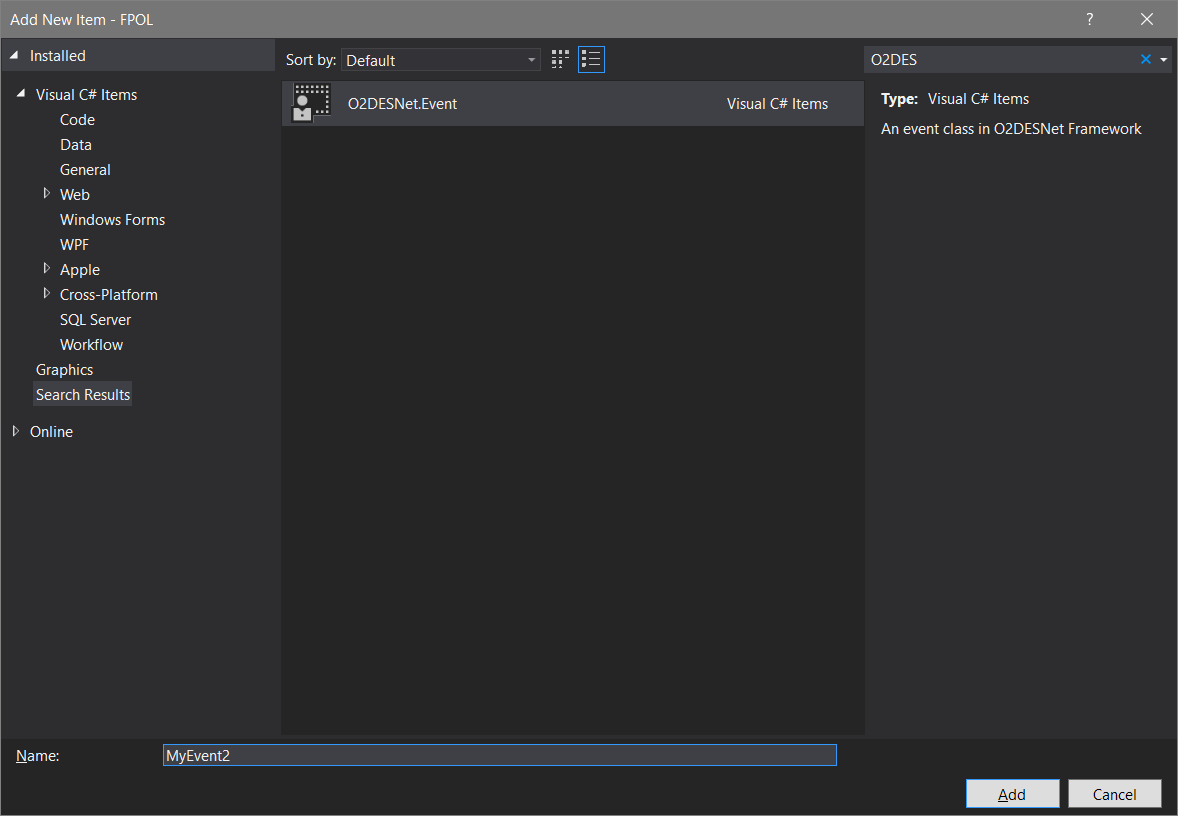Open search box options dropdown arrow
The height and width of the screenshot is (816, 1178).
[1164, 59]
